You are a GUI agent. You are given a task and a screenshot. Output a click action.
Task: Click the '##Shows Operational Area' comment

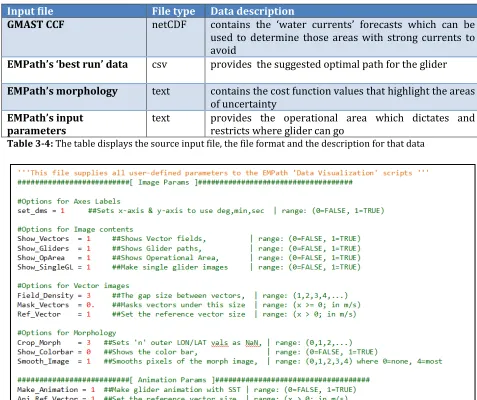point(165,258)
